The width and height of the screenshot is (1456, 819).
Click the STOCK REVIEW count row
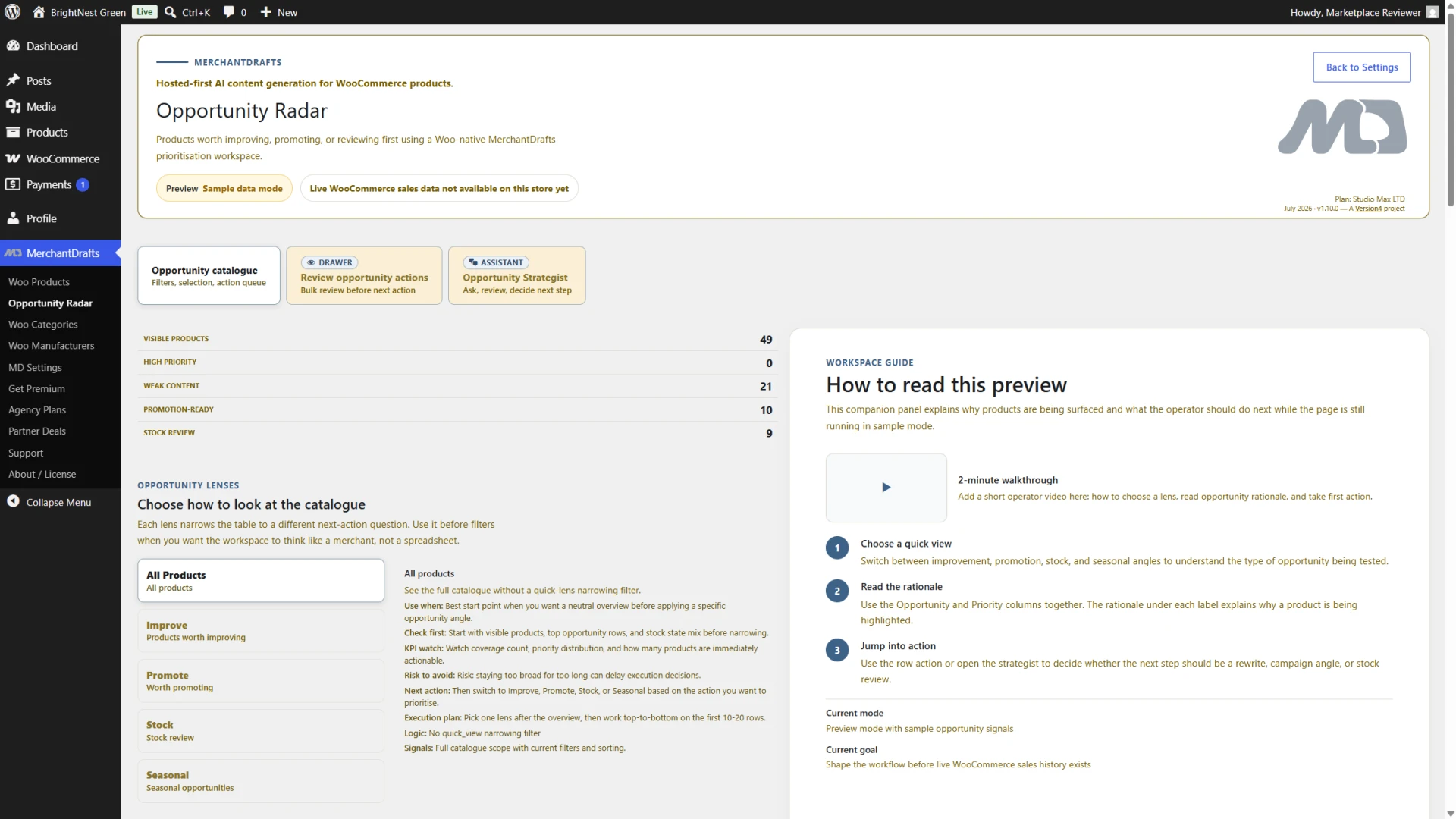point(457,433)
